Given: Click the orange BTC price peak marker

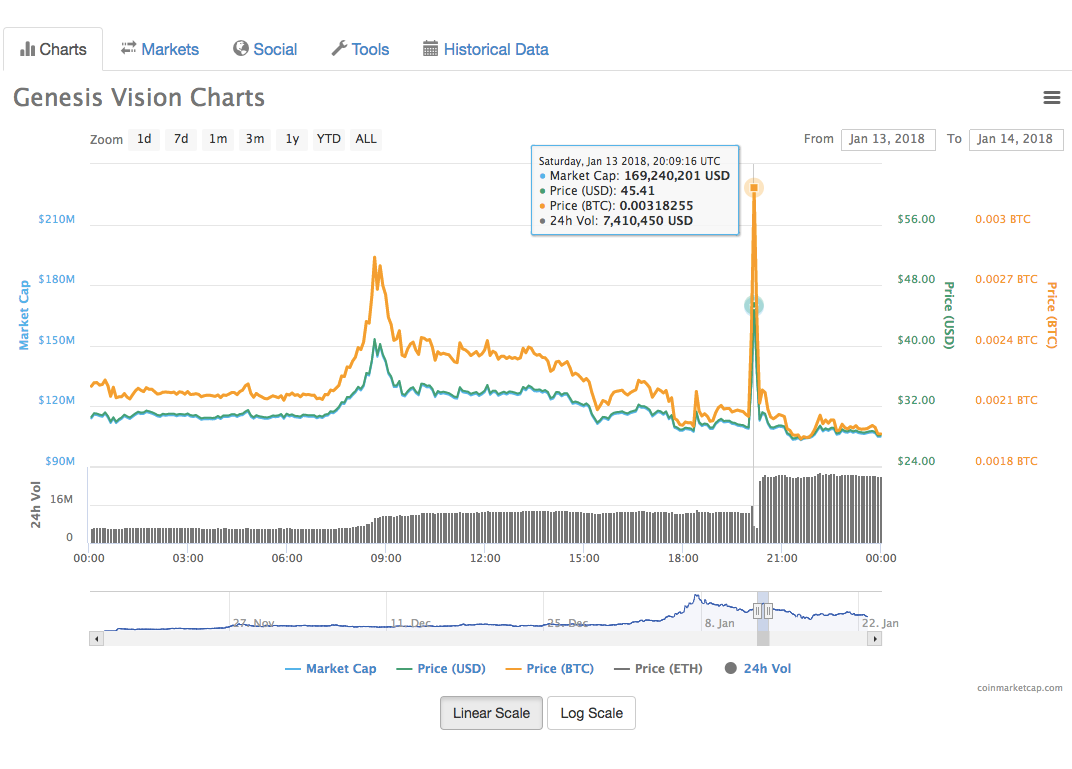Looking at the screenshot, I should pyautogui.click(x=754, y=187).
